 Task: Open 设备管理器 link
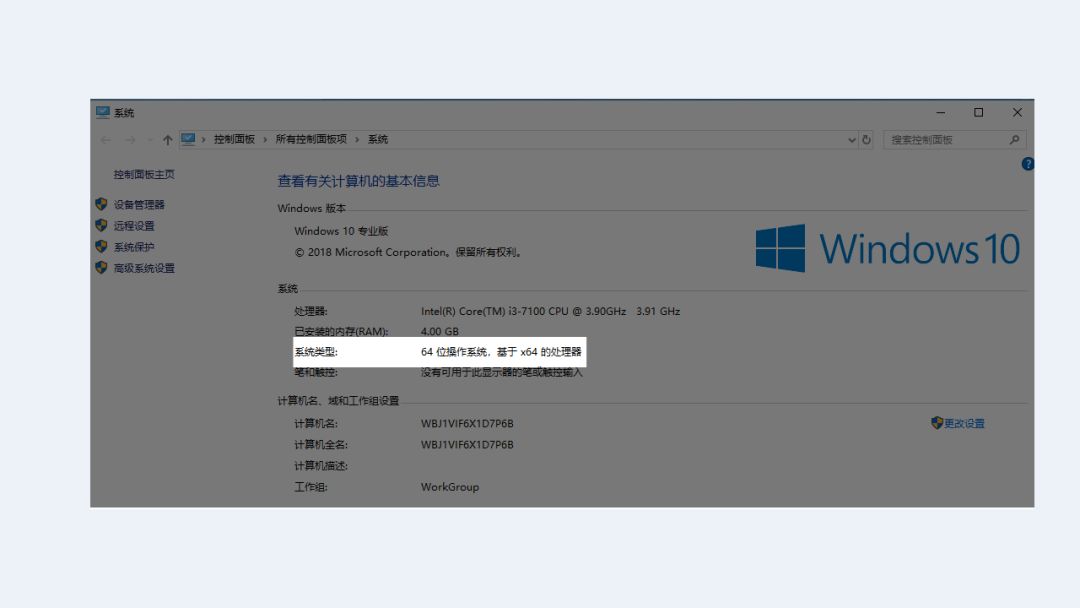point(139,205)
